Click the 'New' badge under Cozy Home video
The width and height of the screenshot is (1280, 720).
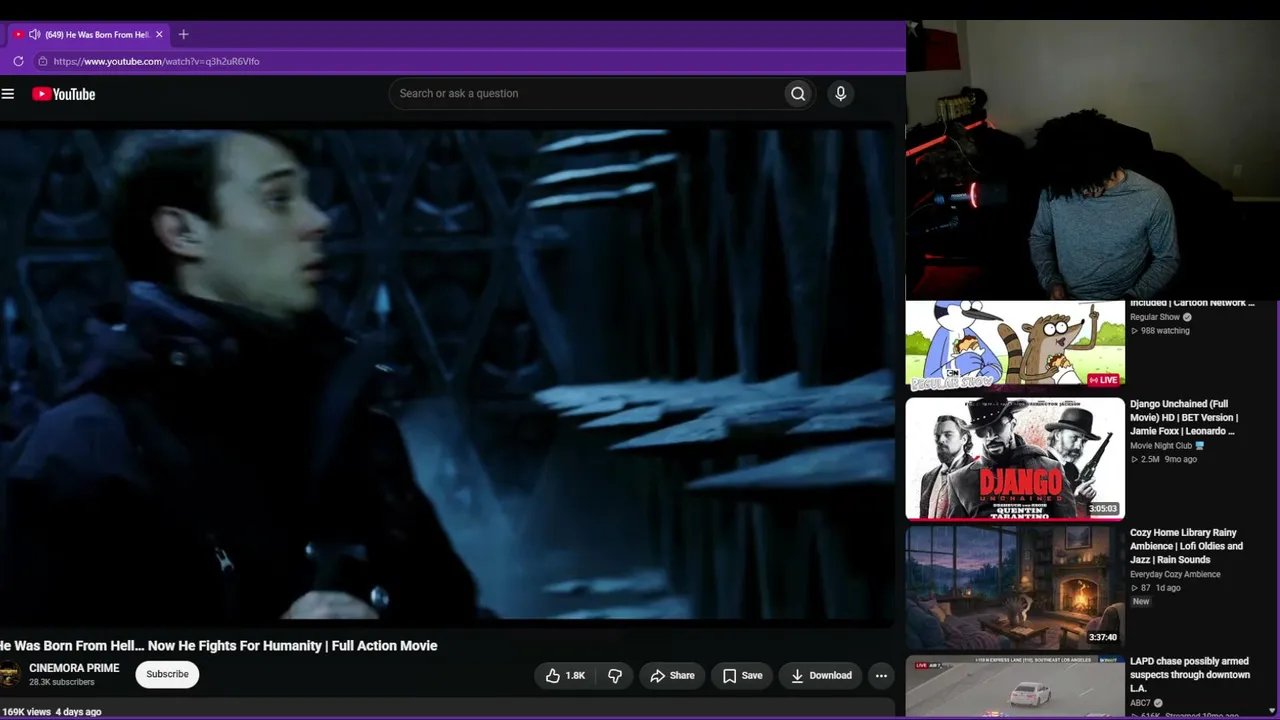point(1141,602)
